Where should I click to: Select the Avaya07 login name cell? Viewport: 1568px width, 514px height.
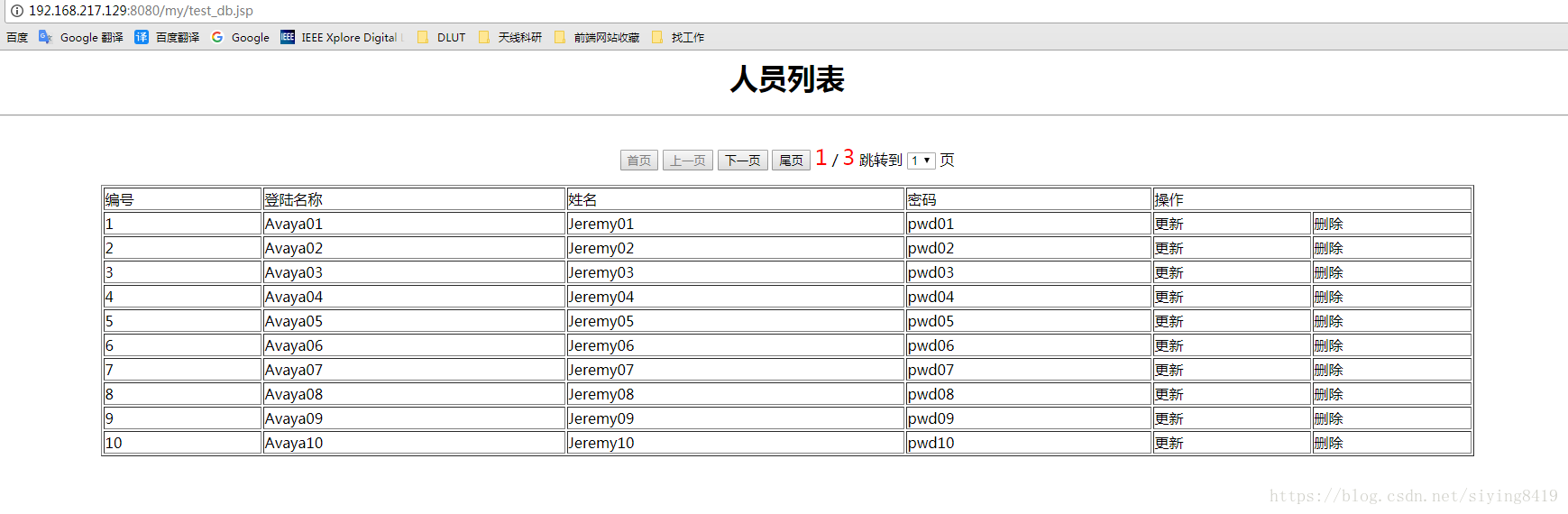(x=414, y=370)
